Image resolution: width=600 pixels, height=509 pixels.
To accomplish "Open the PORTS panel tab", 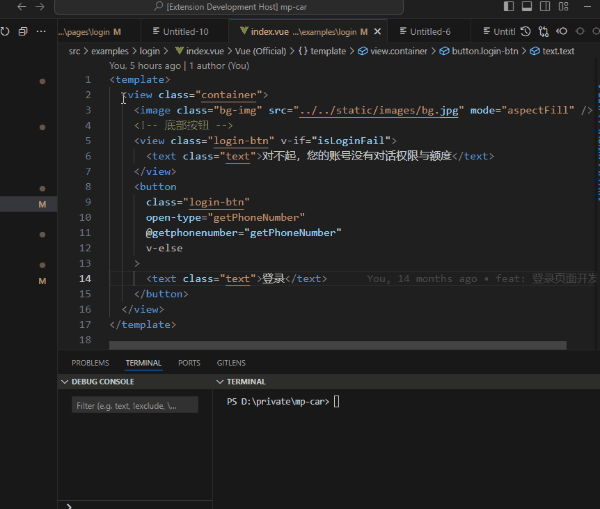I will pos(189,363).
